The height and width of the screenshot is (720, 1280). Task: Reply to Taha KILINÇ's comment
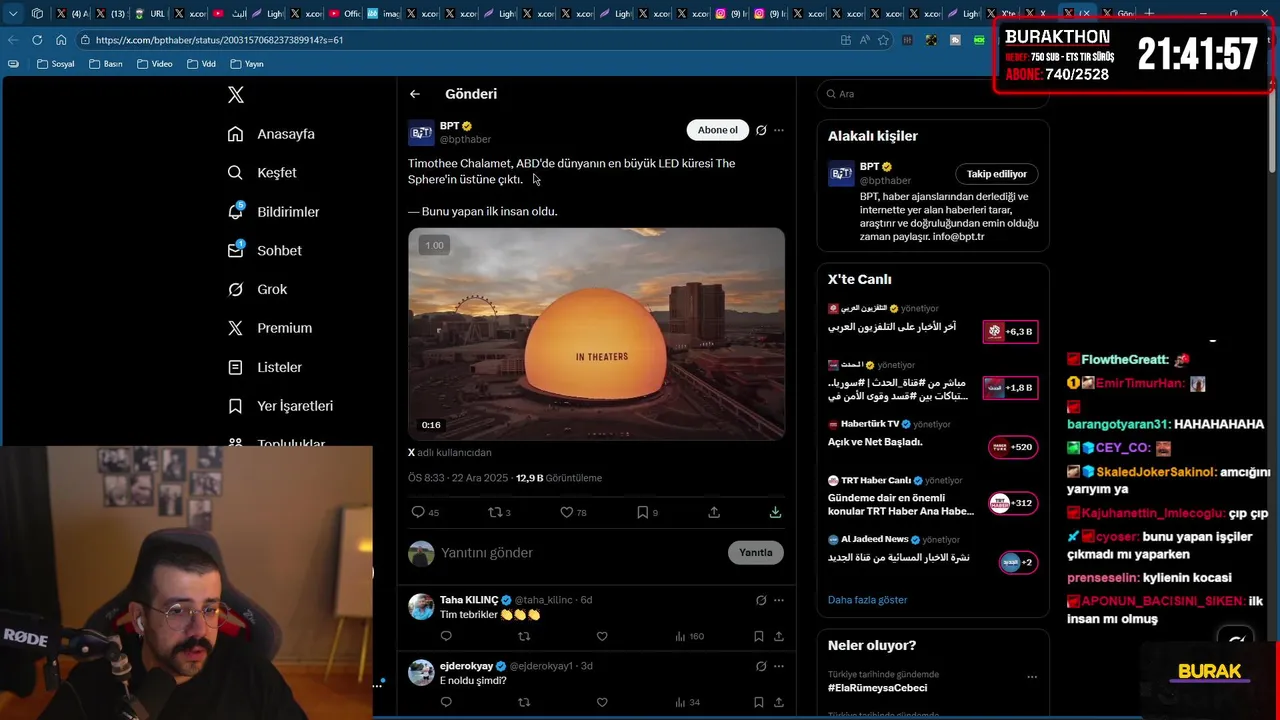pyautogui.click(x=446, y=636)
